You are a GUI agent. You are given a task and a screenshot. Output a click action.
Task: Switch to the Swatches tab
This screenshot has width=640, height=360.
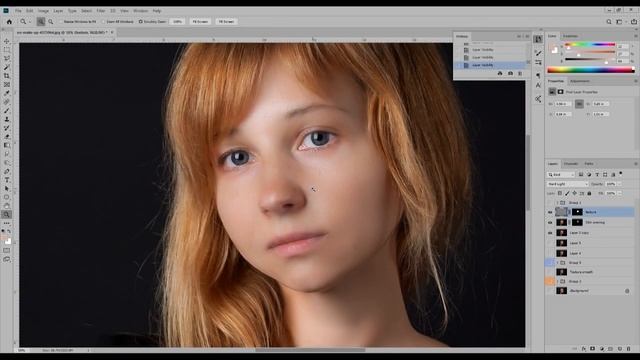click(x=570, y=36)
